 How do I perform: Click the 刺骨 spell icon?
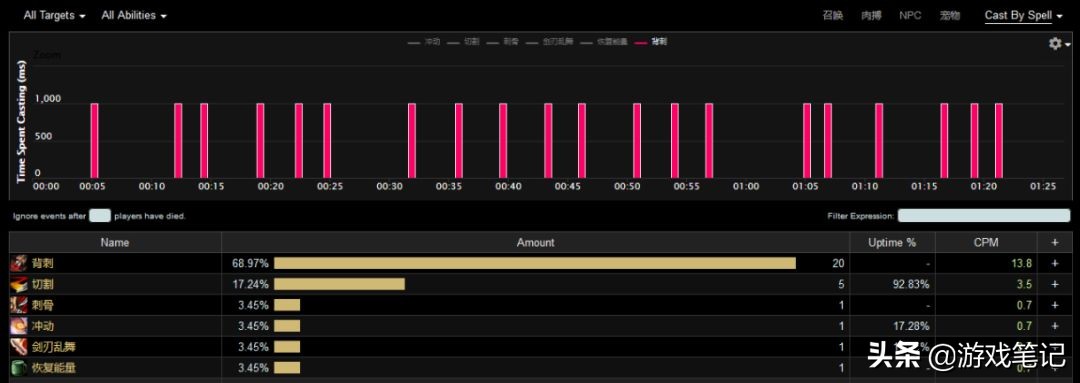pyautogui.click(x=19, y=305)
